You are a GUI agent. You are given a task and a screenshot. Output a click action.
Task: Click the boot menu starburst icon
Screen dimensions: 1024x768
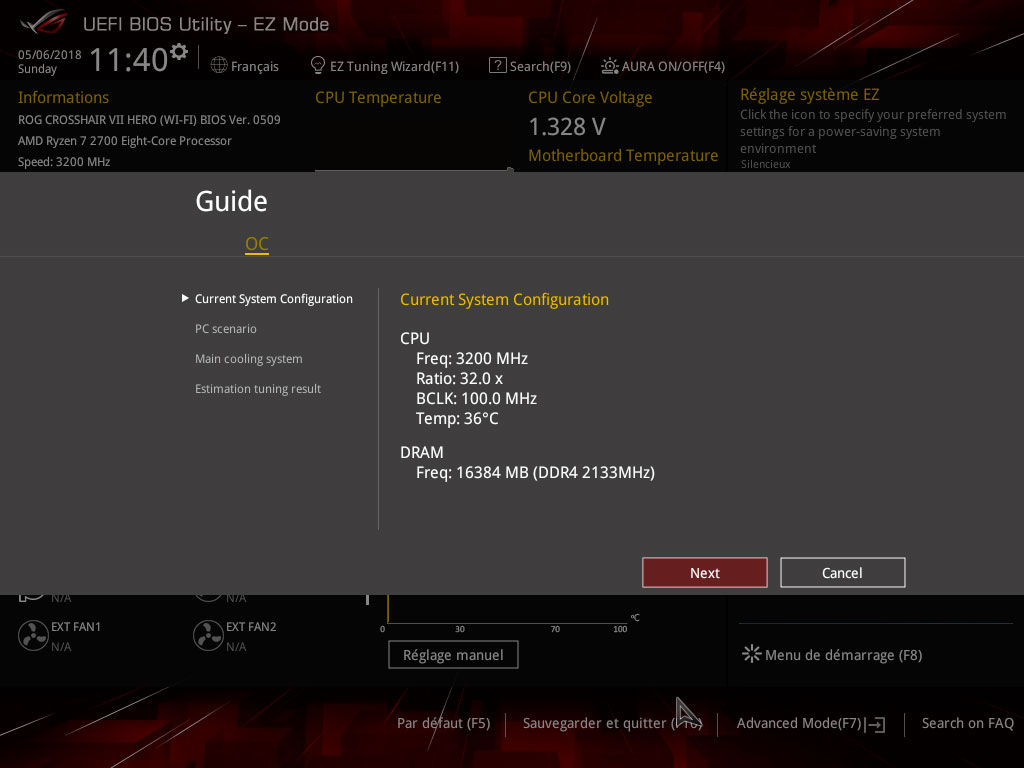(751, 654)
